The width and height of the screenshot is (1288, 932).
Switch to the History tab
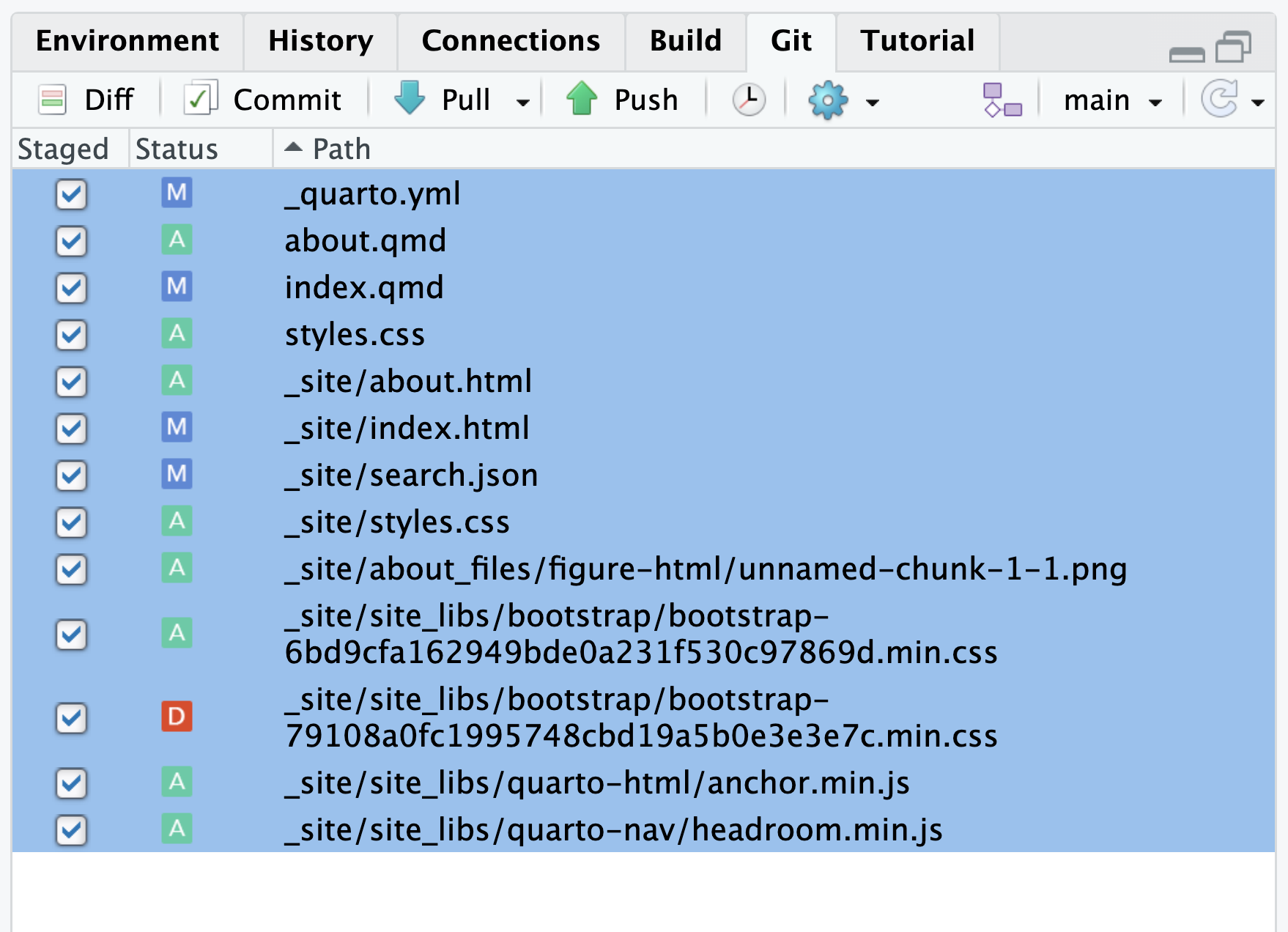tap(320, 41)
